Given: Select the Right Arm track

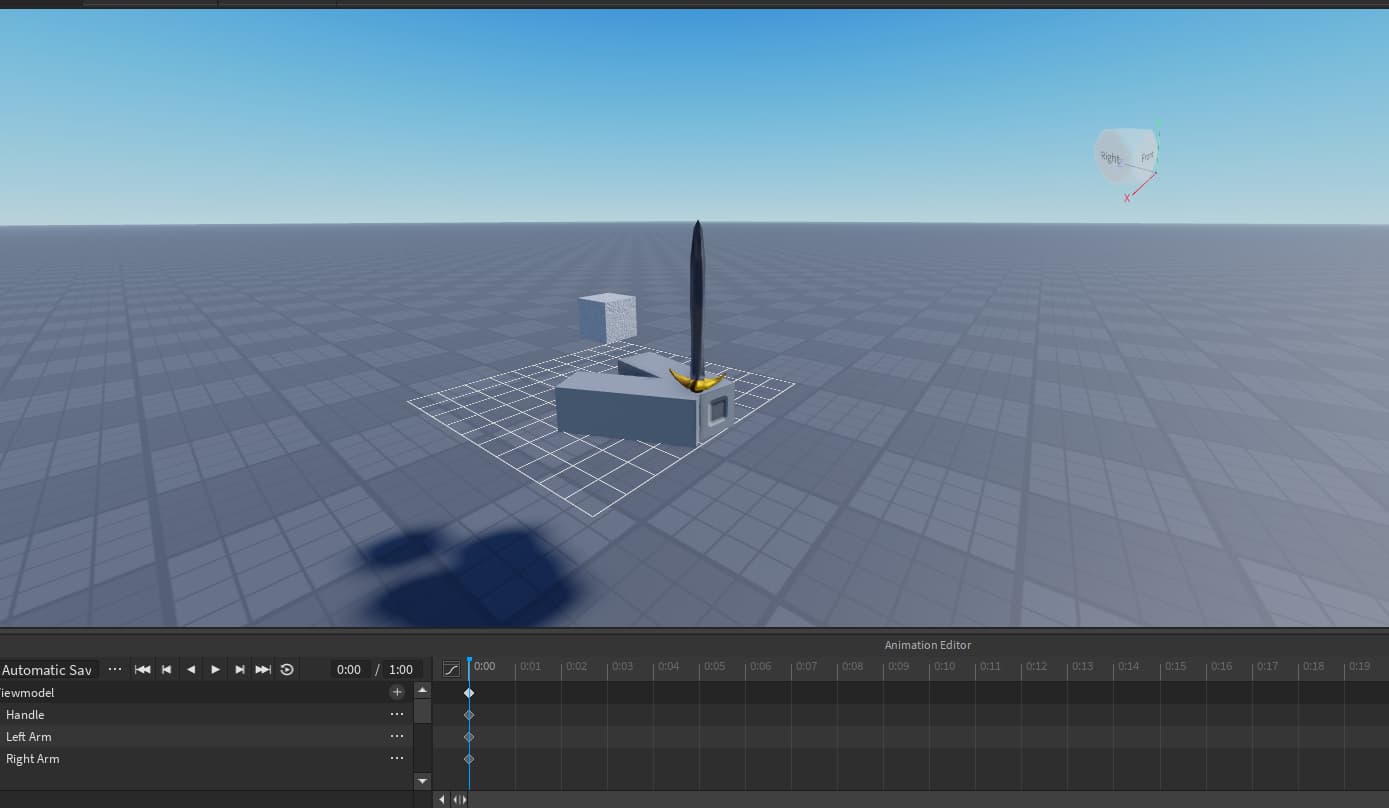Looking at the screenshot, I should [x=33, y=759].
